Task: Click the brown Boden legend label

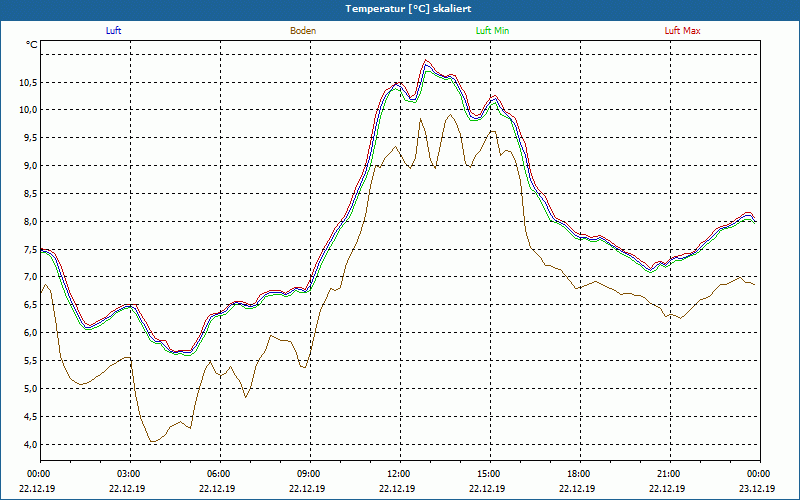Action: pos(303,31)
